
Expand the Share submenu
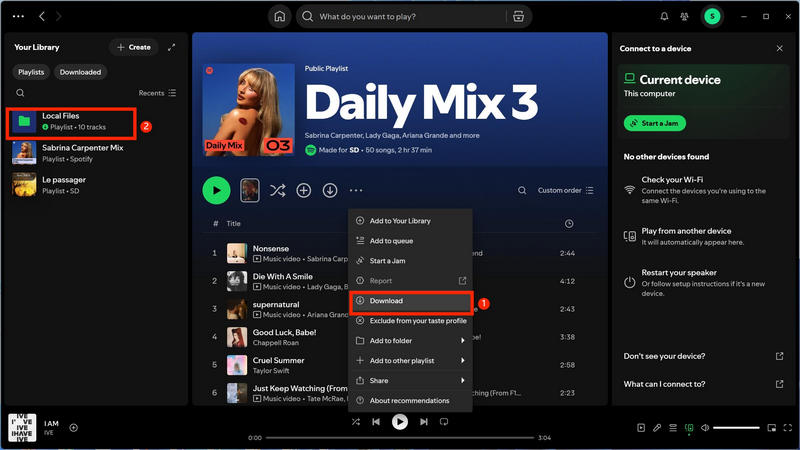(410, 381)
